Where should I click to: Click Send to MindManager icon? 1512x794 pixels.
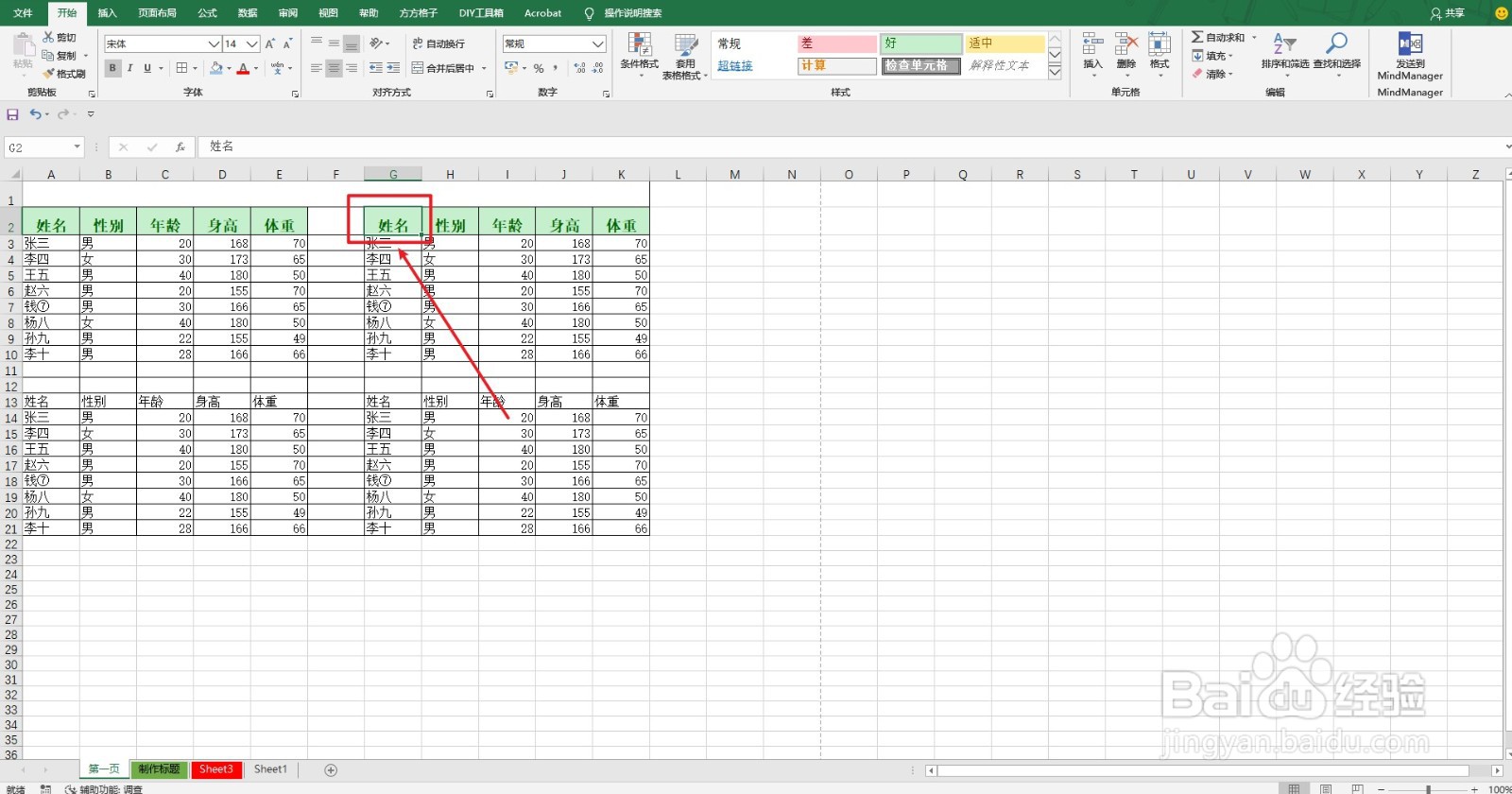(1410, 44)
